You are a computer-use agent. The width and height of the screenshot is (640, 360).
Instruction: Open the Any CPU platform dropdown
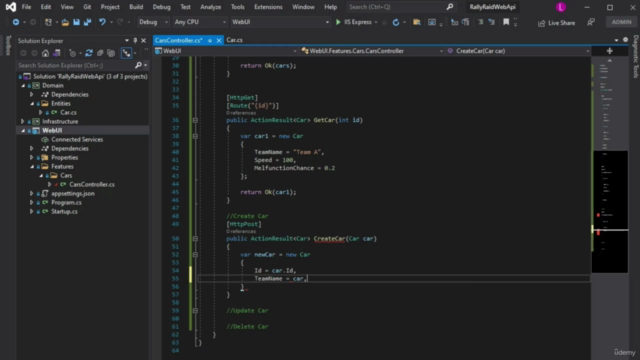[x=200, y=22]
